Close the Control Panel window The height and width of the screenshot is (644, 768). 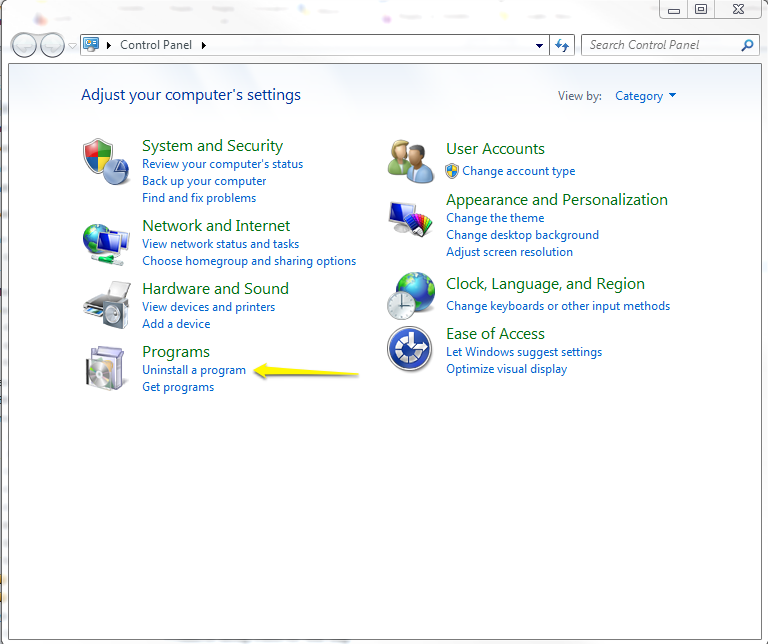(x=738, y=9)
